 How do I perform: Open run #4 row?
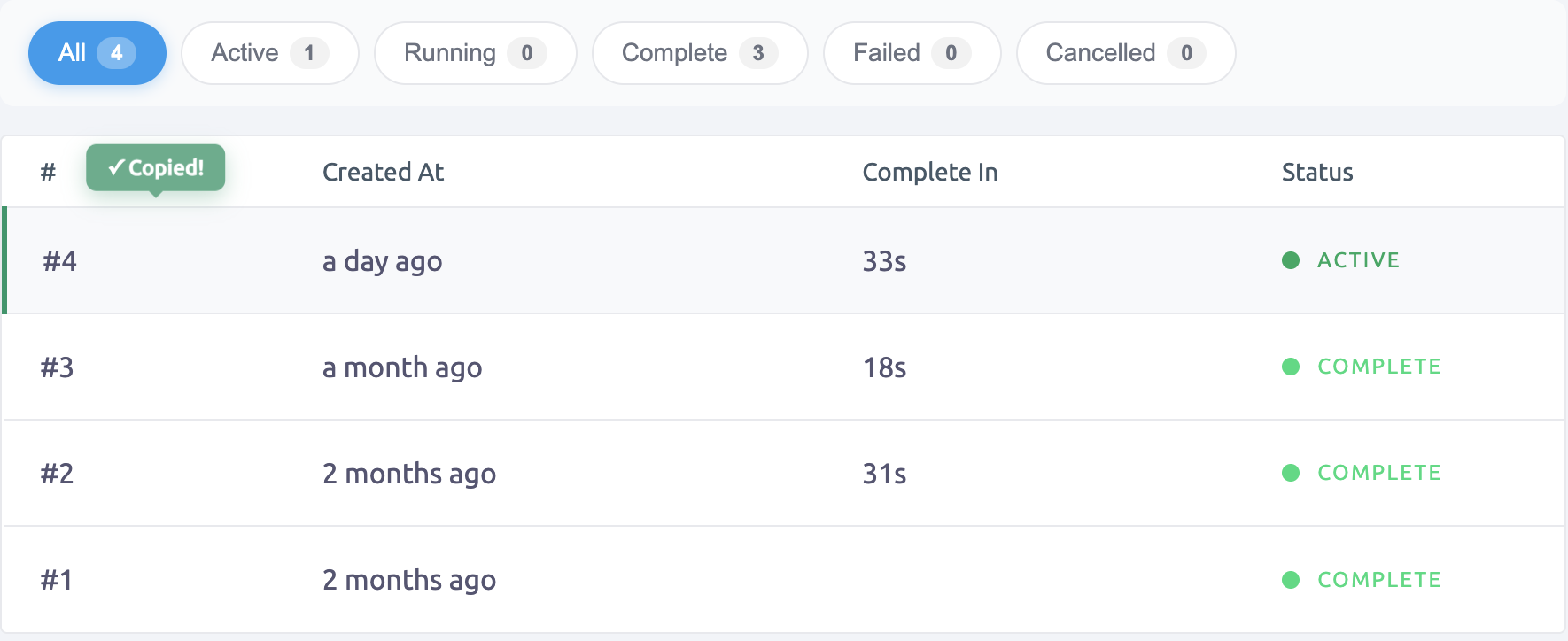pyautogui.click(x=60, y=261)
